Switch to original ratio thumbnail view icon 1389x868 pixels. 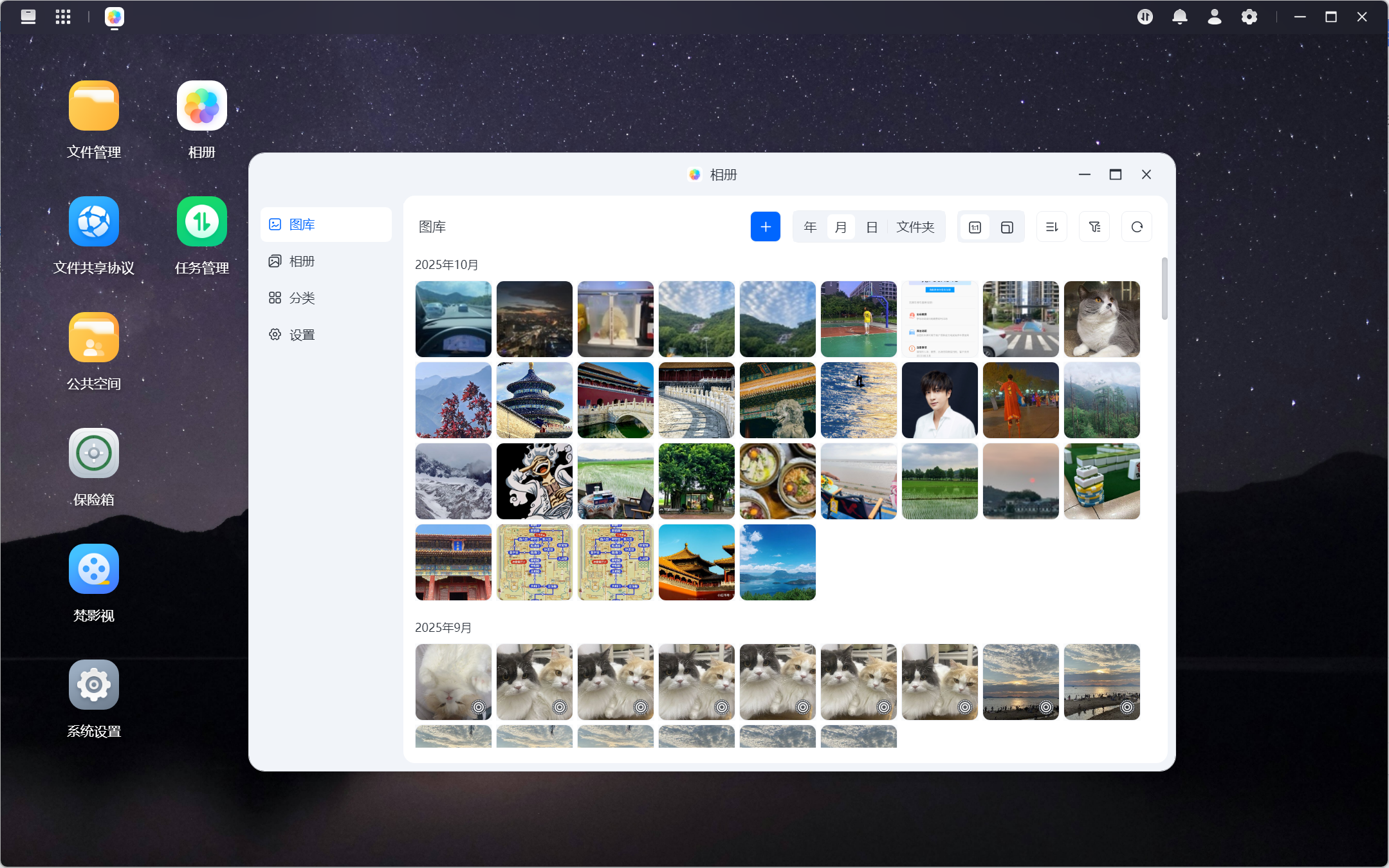[1007, 227]
